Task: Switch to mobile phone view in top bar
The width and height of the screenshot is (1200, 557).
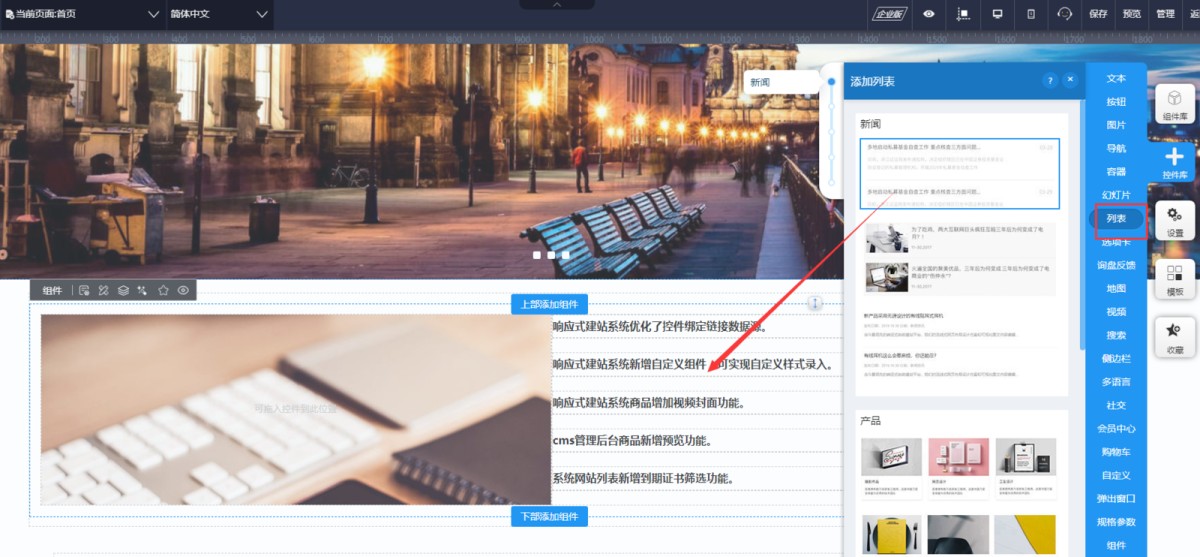Action: [1030, 14]
